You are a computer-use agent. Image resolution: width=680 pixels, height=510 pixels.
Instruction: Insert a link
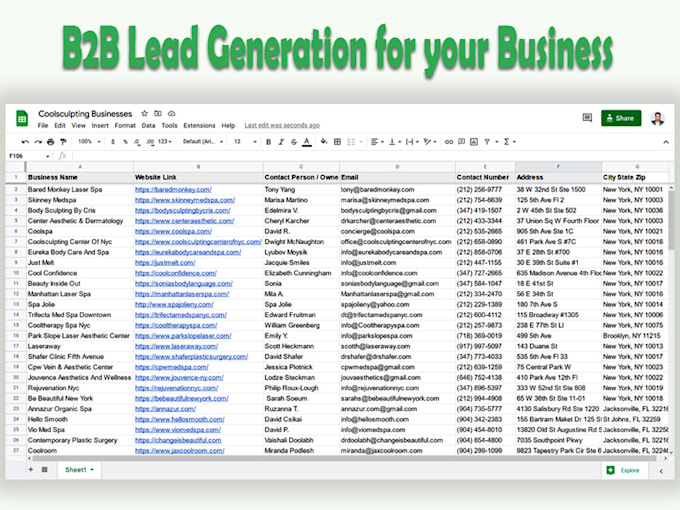pos(449,142)
